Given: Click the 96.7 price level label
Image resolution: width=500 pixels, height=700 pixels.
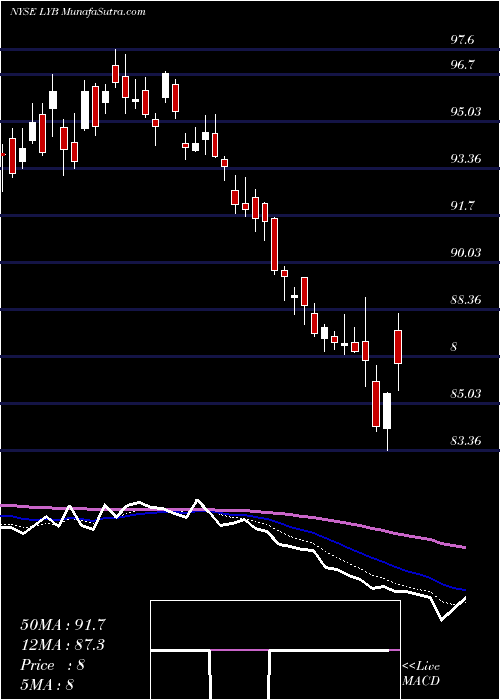Looking at the screenshot, I should (462, 64).
